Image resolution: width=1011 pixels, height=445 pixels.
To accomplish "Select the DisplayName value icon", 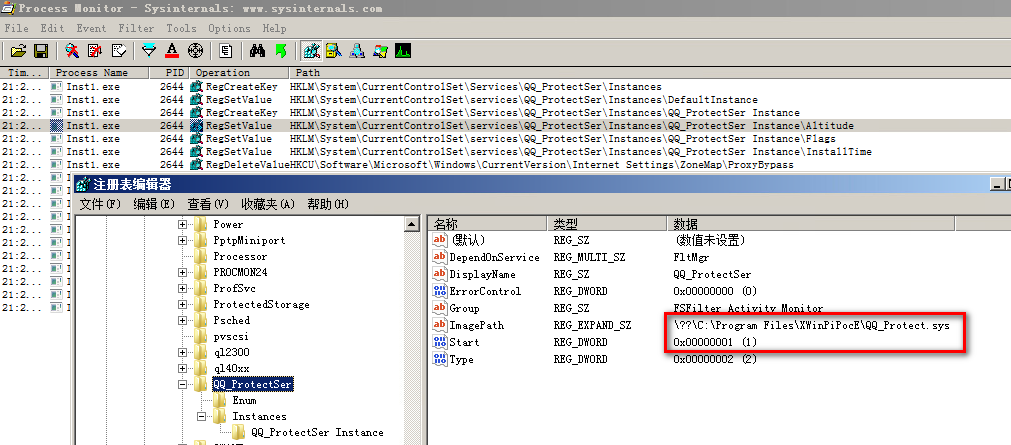I will (440, 274).
